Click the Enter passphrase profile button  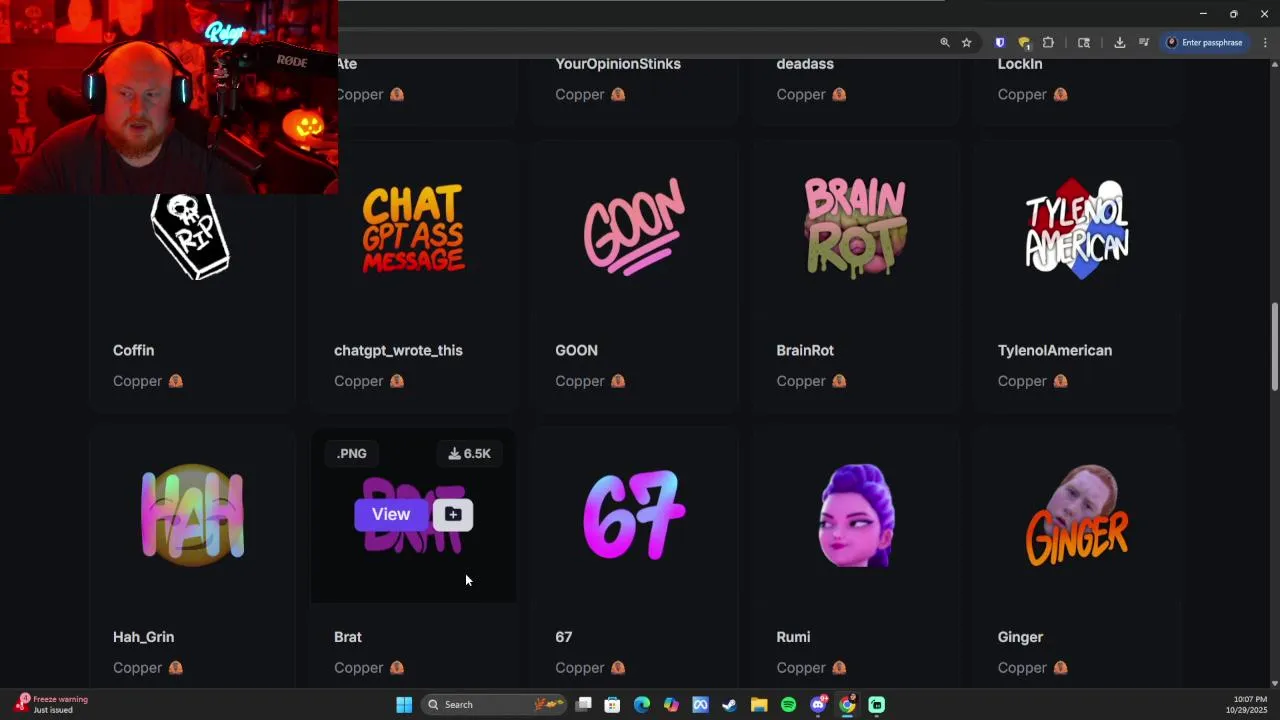[x=1205, y=42]
